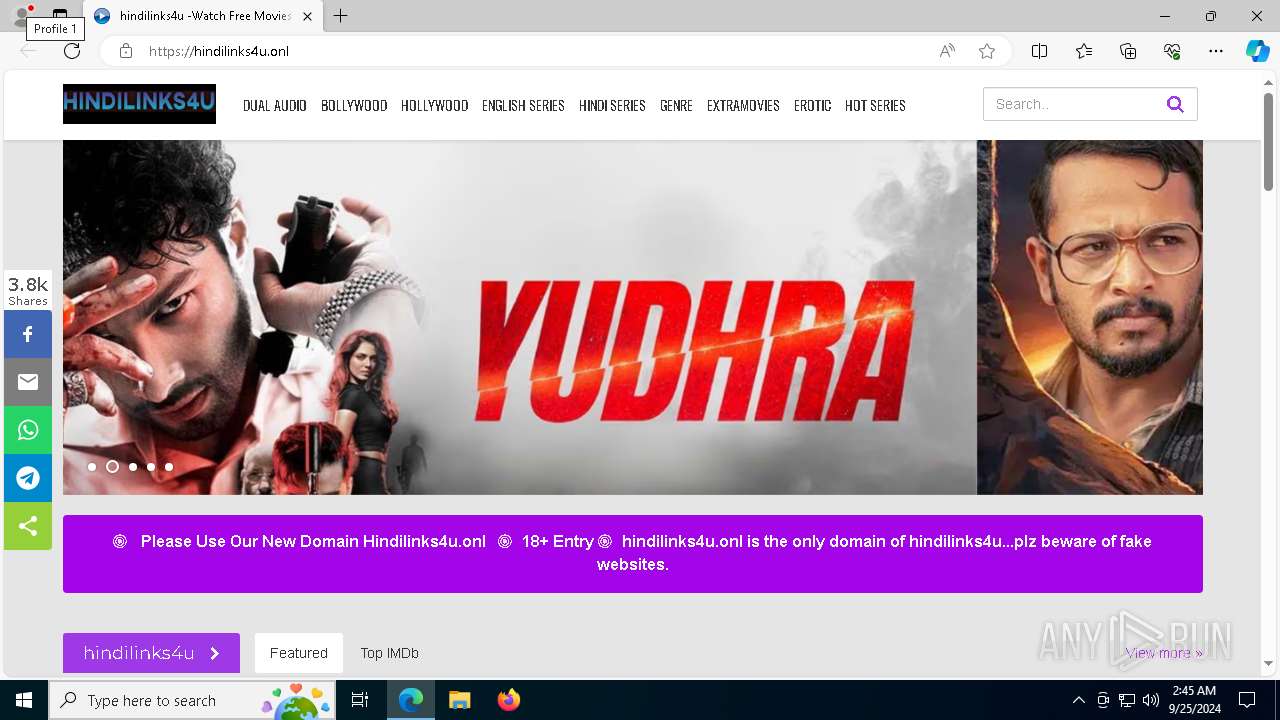
Task: Add this page to favorites star icon
Action: (987, 51)
